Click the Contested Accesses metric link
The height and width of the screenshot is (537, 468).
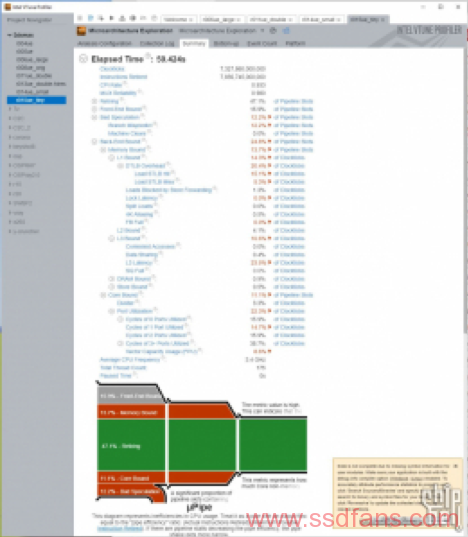click(150, 246)
